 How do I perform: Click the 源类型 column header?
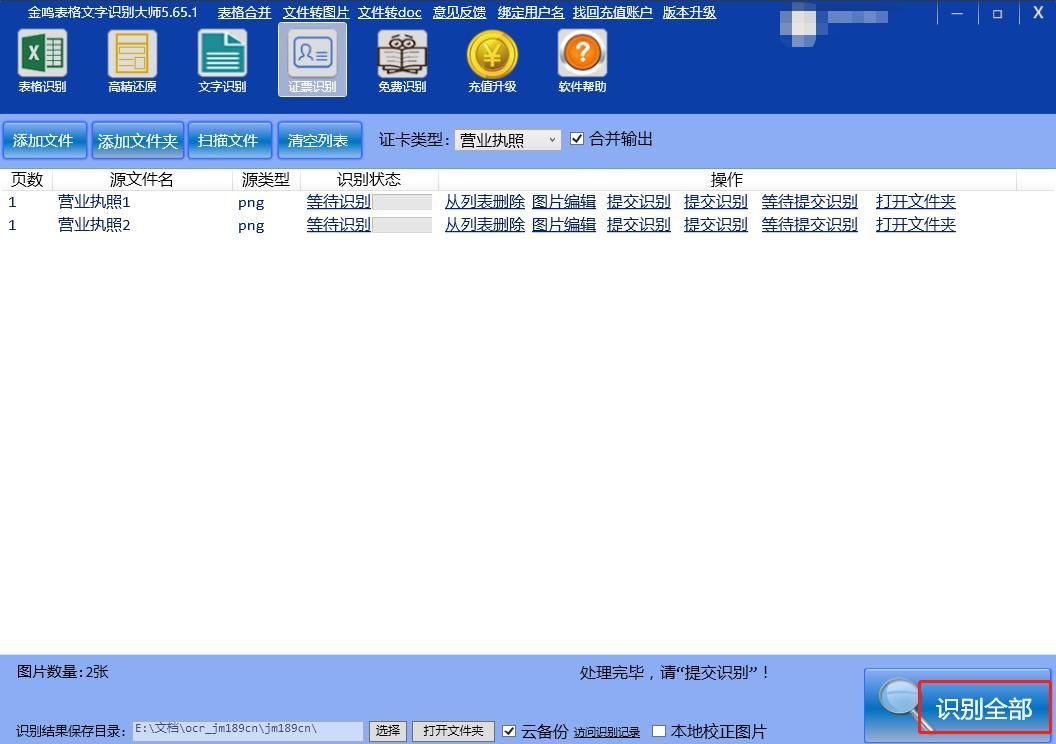pos(266,180)
